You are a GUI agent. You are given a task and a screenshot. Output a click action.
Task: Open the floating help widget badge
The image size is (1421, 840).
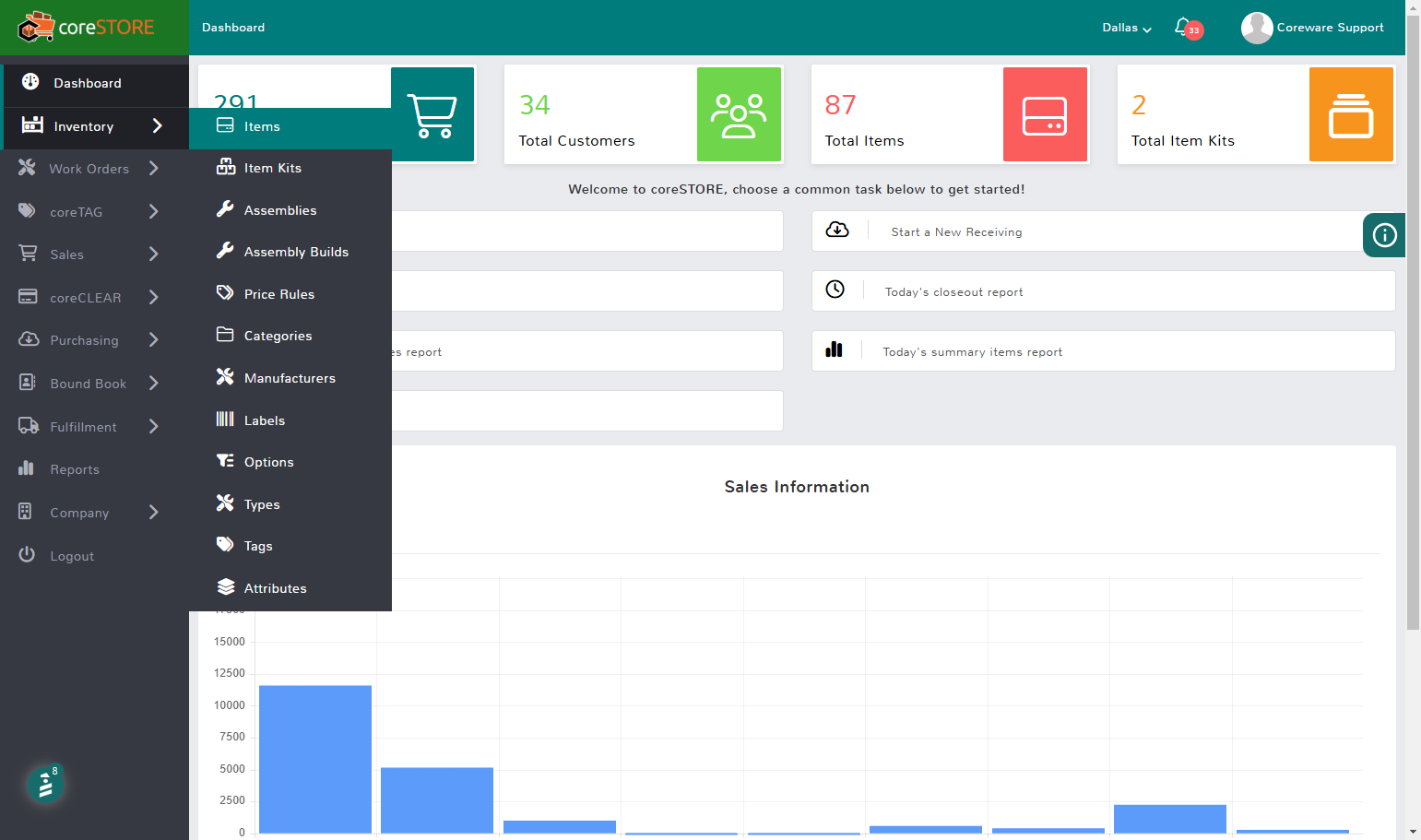tap(45, 785)
